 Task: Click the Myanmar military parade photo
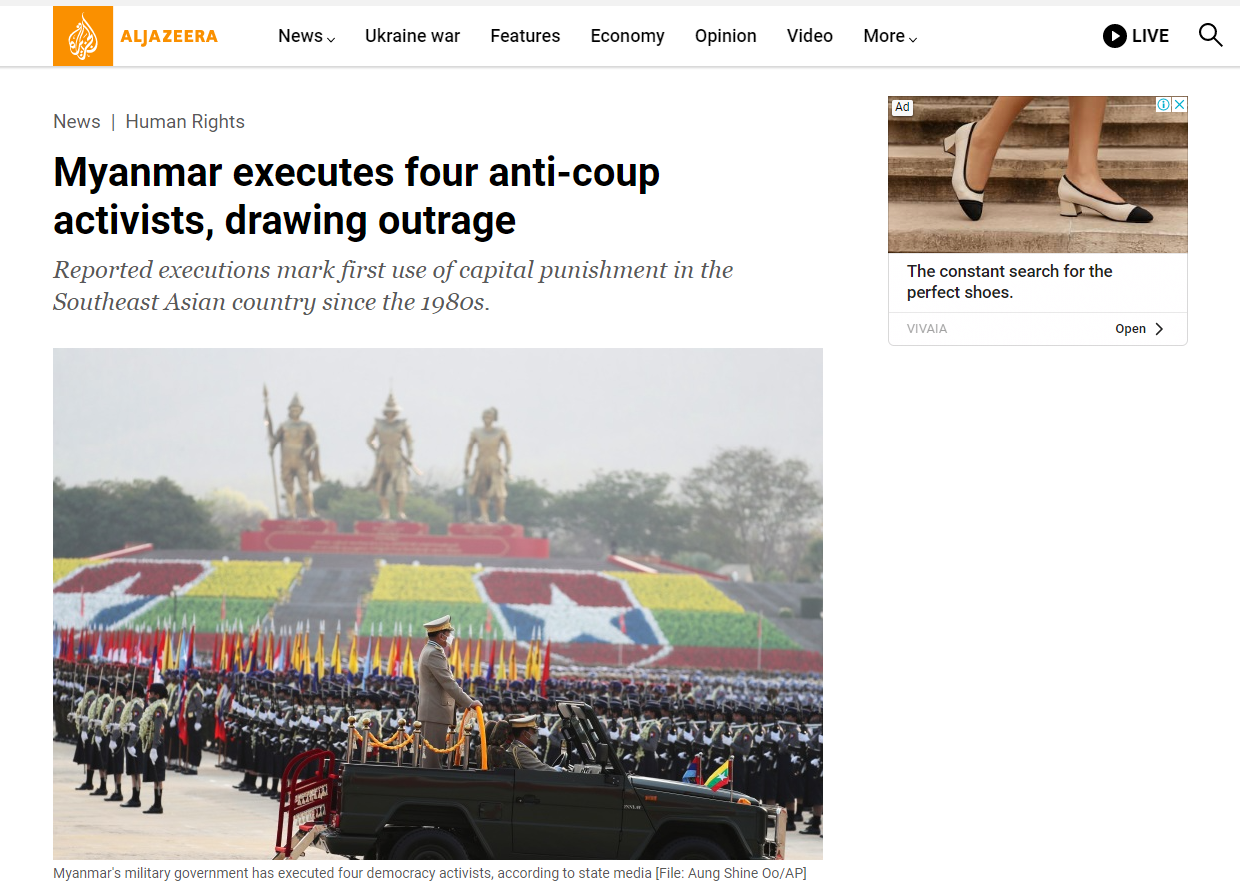click(x=438, y=604)
